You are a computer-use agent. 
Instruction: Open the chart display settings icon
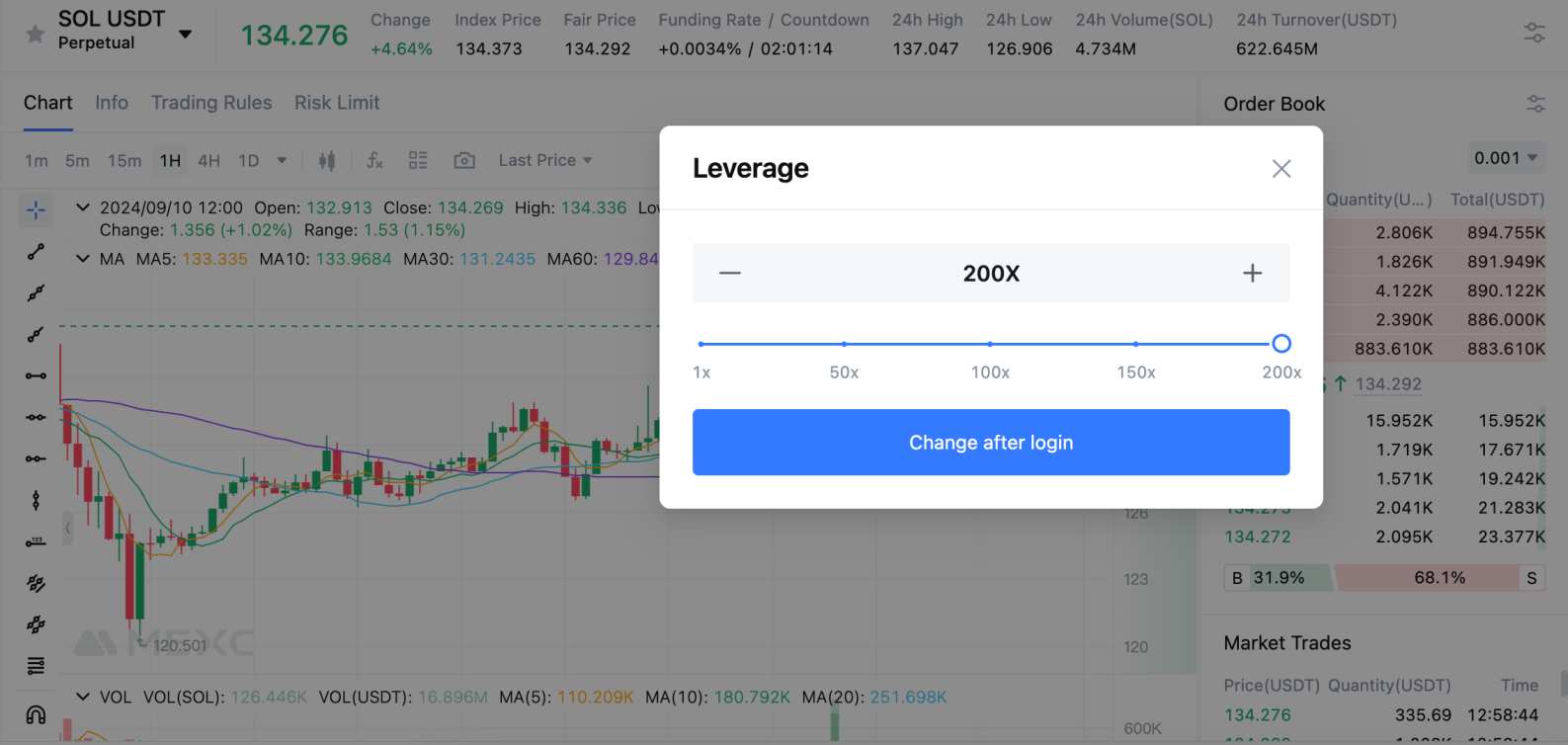pyautogui.click(x=418, y=159)
